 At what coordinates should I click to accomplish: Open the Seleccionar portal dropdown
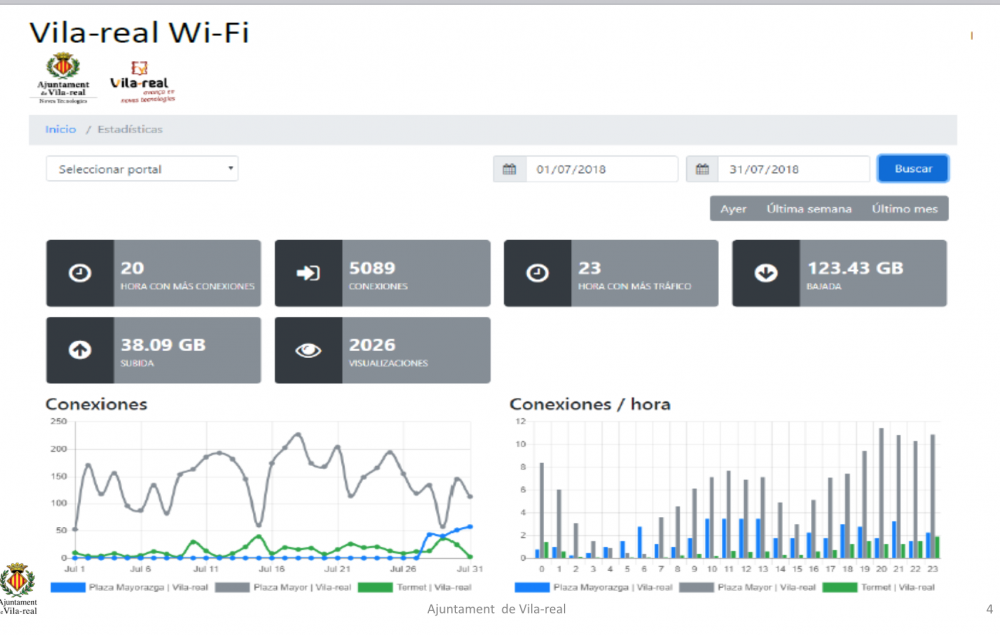(142, 169)
